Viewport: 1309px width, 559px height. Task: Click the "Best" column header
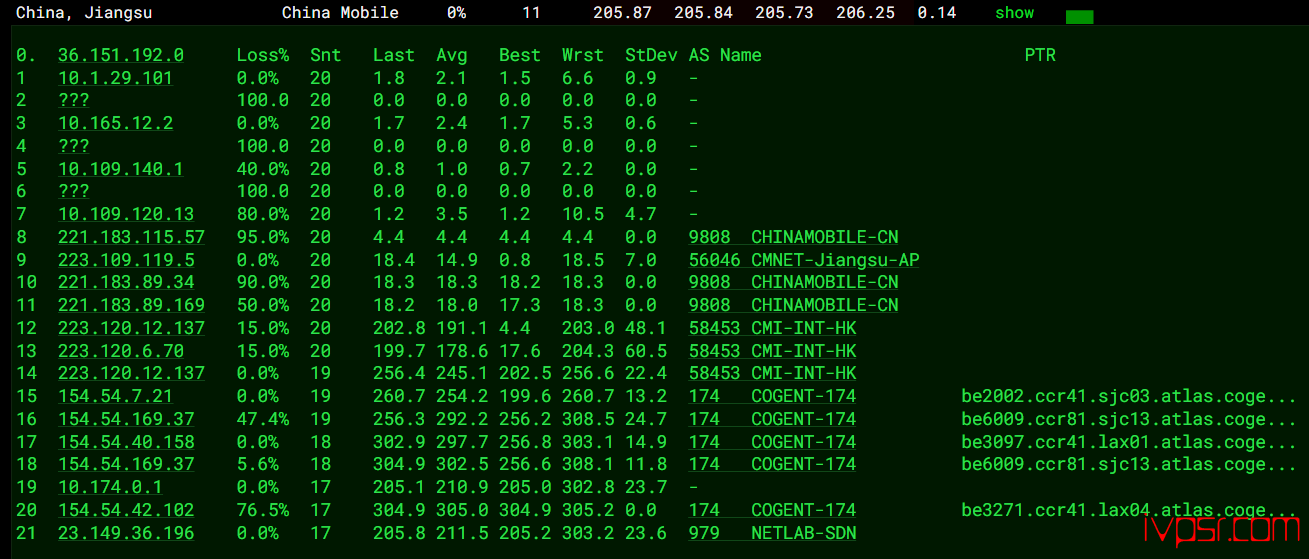520,55
